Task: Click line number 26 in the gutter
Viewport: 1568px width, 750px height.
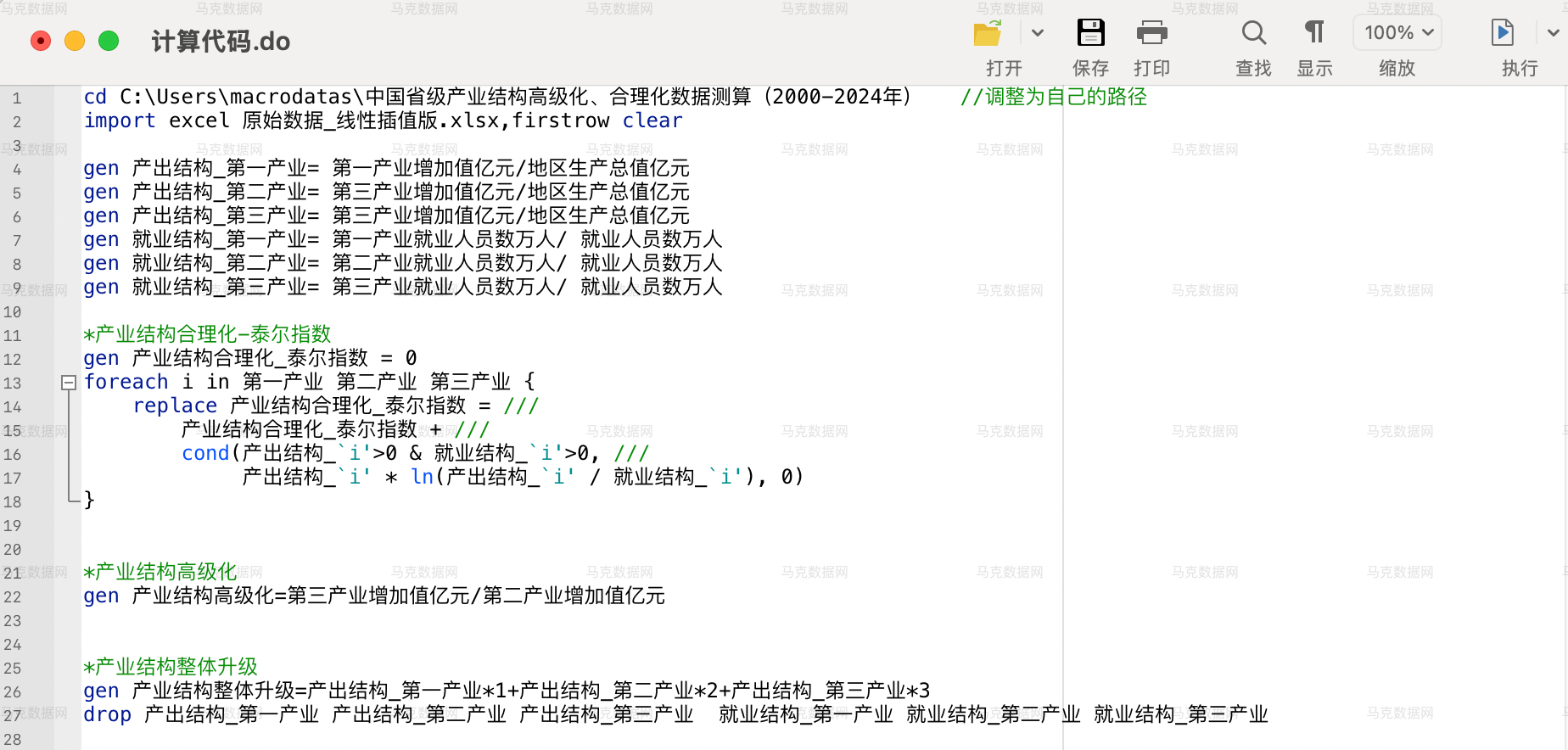Action: (x=13, y=692)
